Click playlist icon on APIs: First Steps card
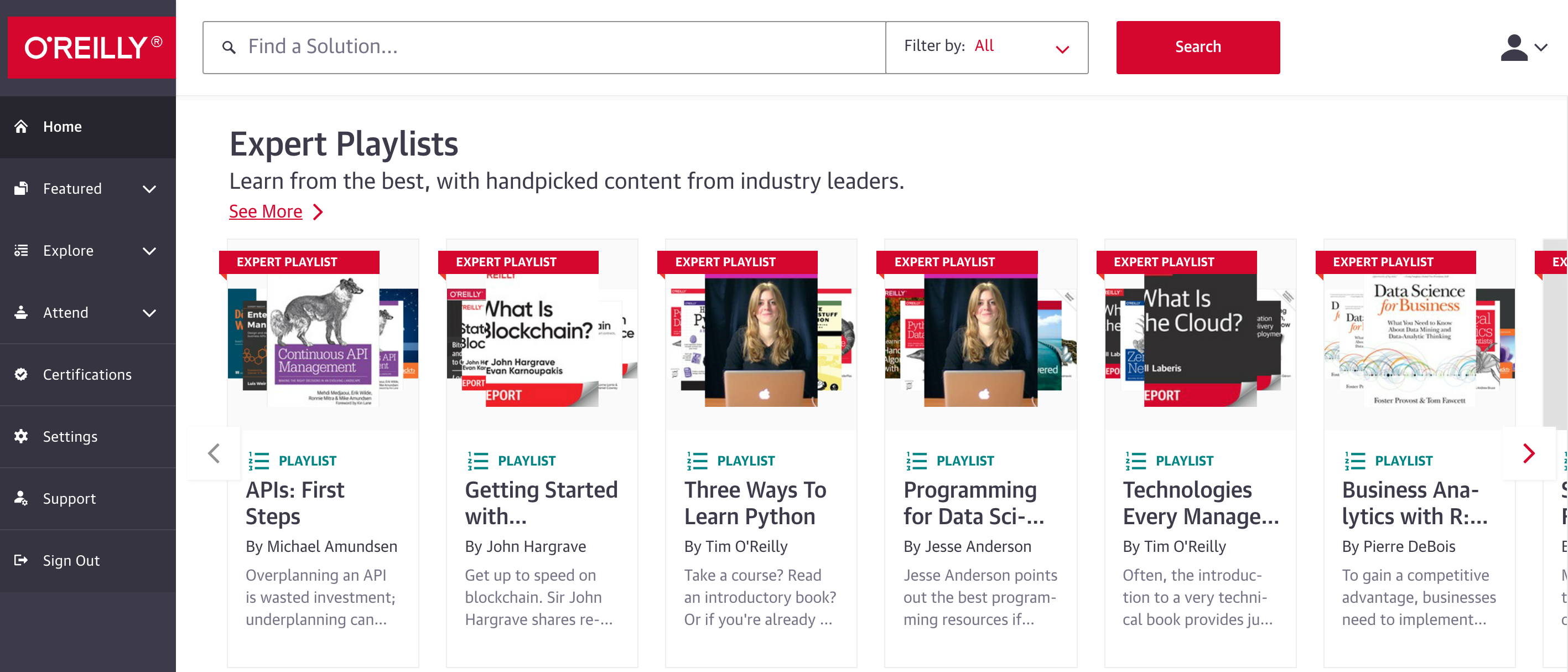 coord(259,461)
